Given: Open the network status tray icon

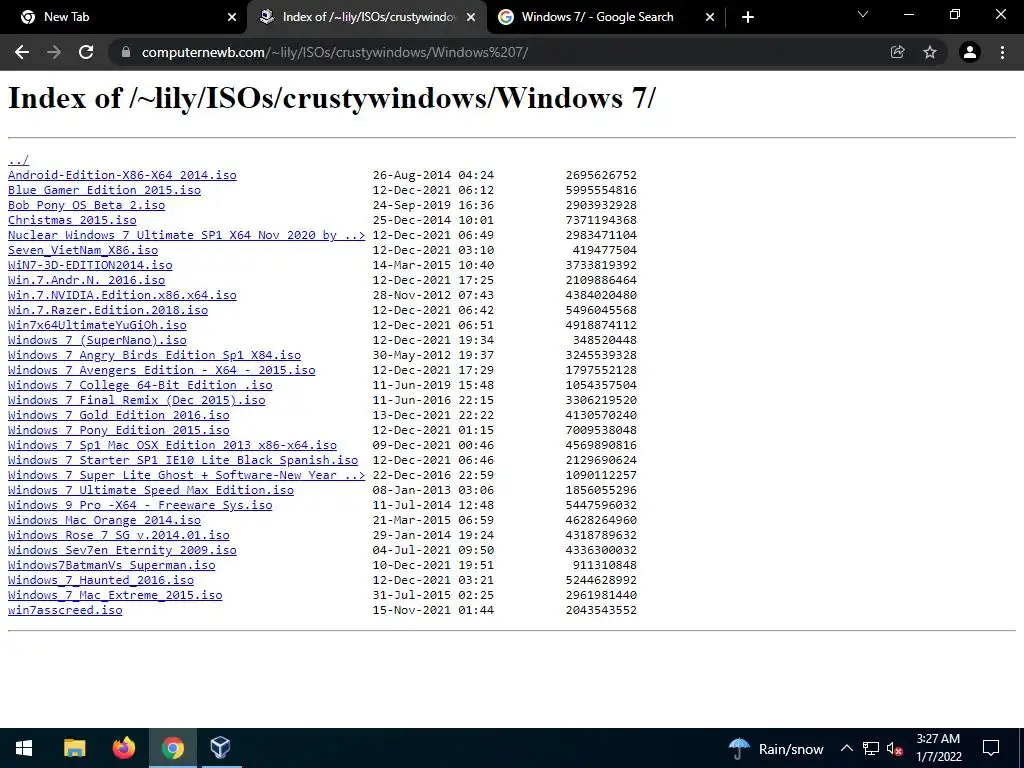Looking at the screenshot, I should tap(871, 748).
